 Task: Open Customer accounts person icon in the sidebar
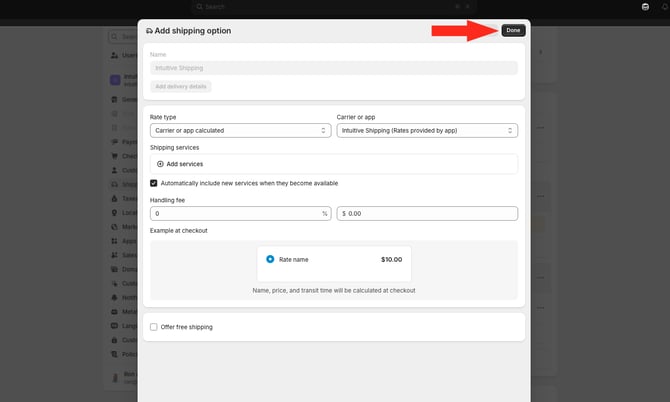114,170
